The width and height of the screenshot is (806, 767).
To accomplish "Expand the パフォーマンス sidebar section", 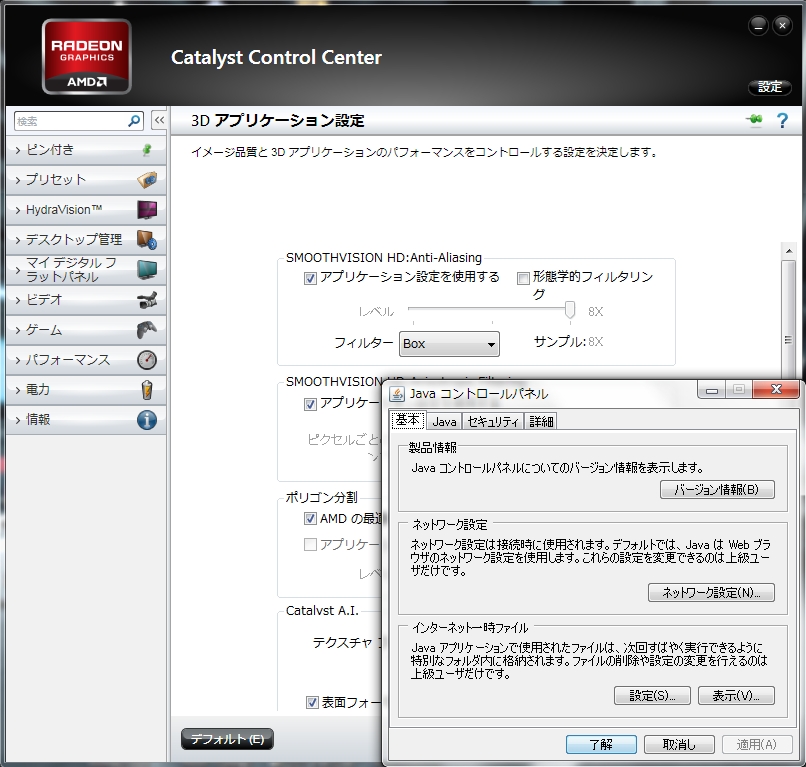I will click(86, 359).
